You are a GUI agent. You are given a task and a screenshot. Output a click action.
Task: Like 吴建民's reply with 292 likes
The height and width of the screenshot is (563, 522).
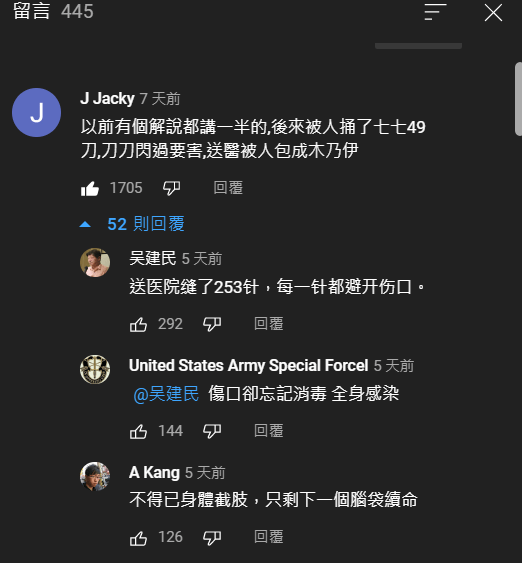tap(138, 324)
